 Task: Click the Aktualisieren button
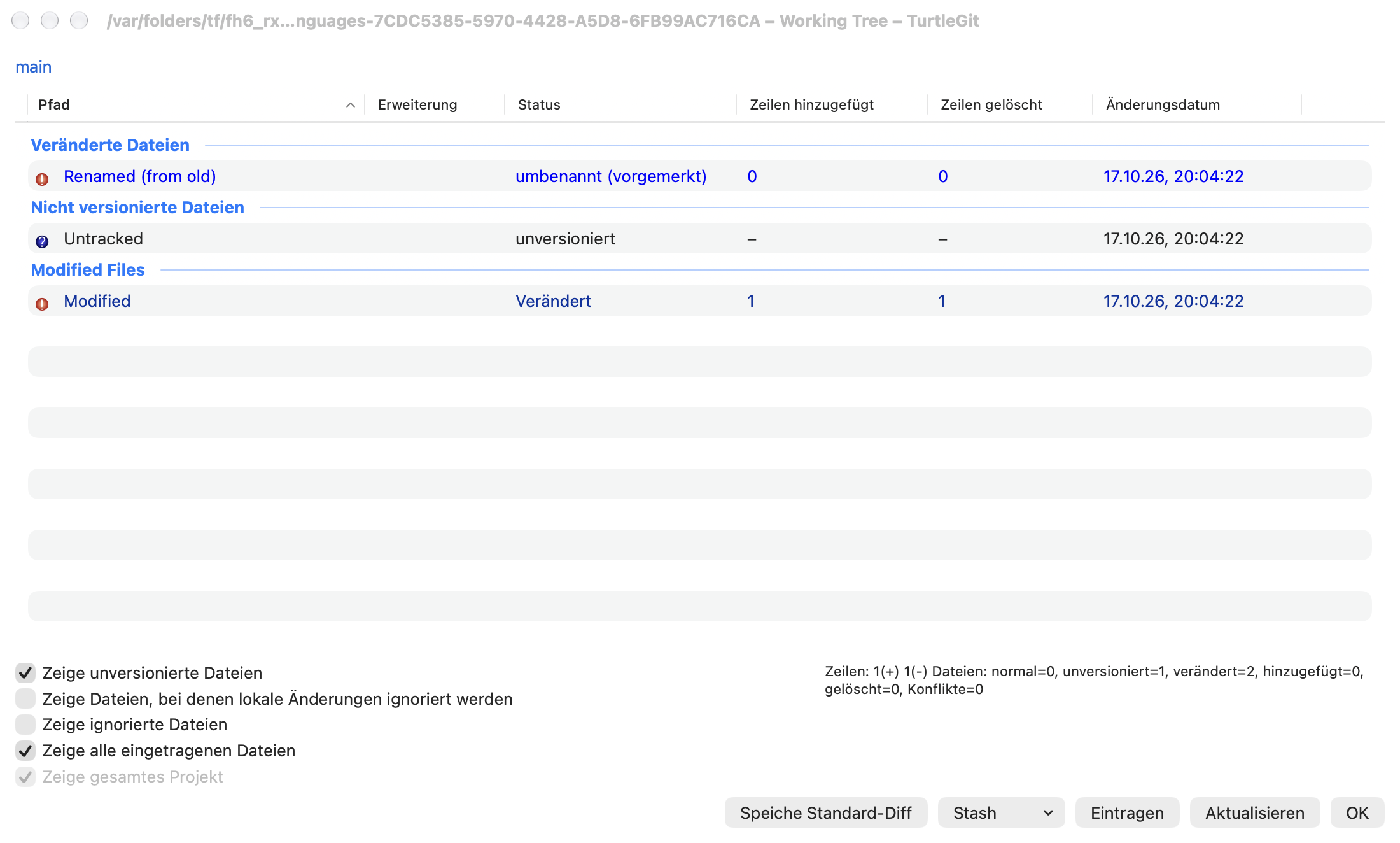tap(1255, 812)
